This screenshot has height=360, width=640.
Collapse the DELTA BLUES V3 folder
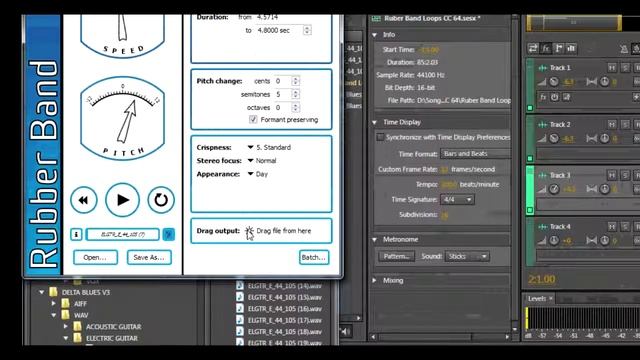42,293
